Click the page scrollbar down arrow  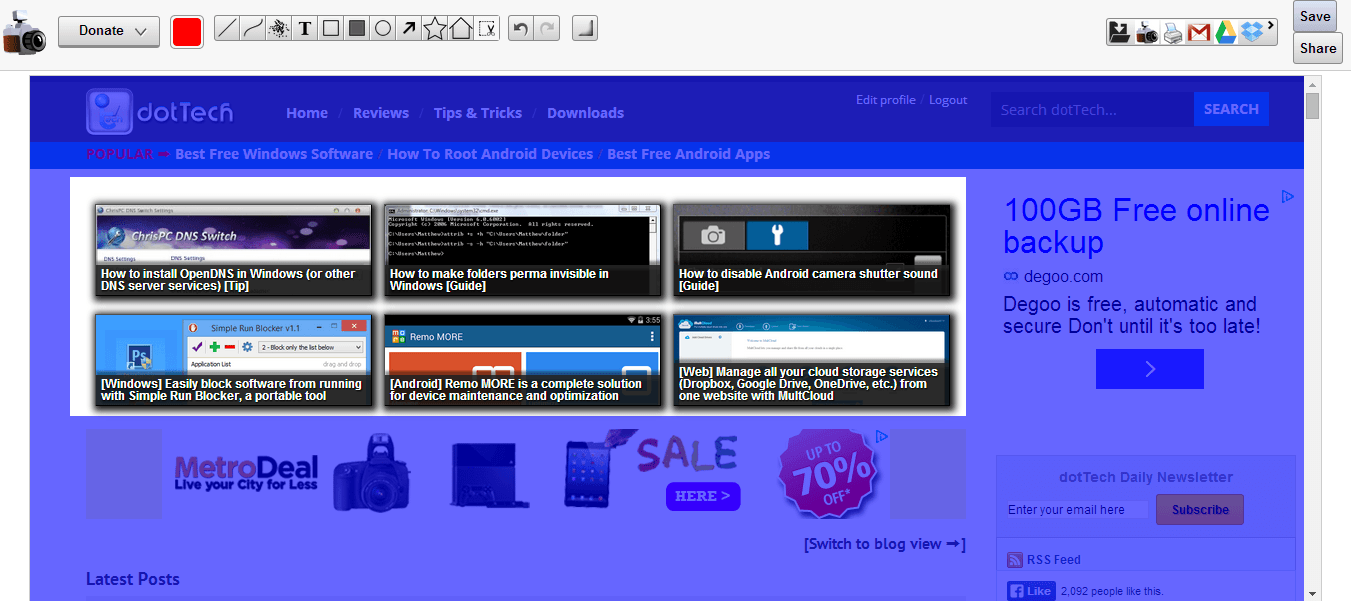pyautogui.click(x=1312, y=593)
